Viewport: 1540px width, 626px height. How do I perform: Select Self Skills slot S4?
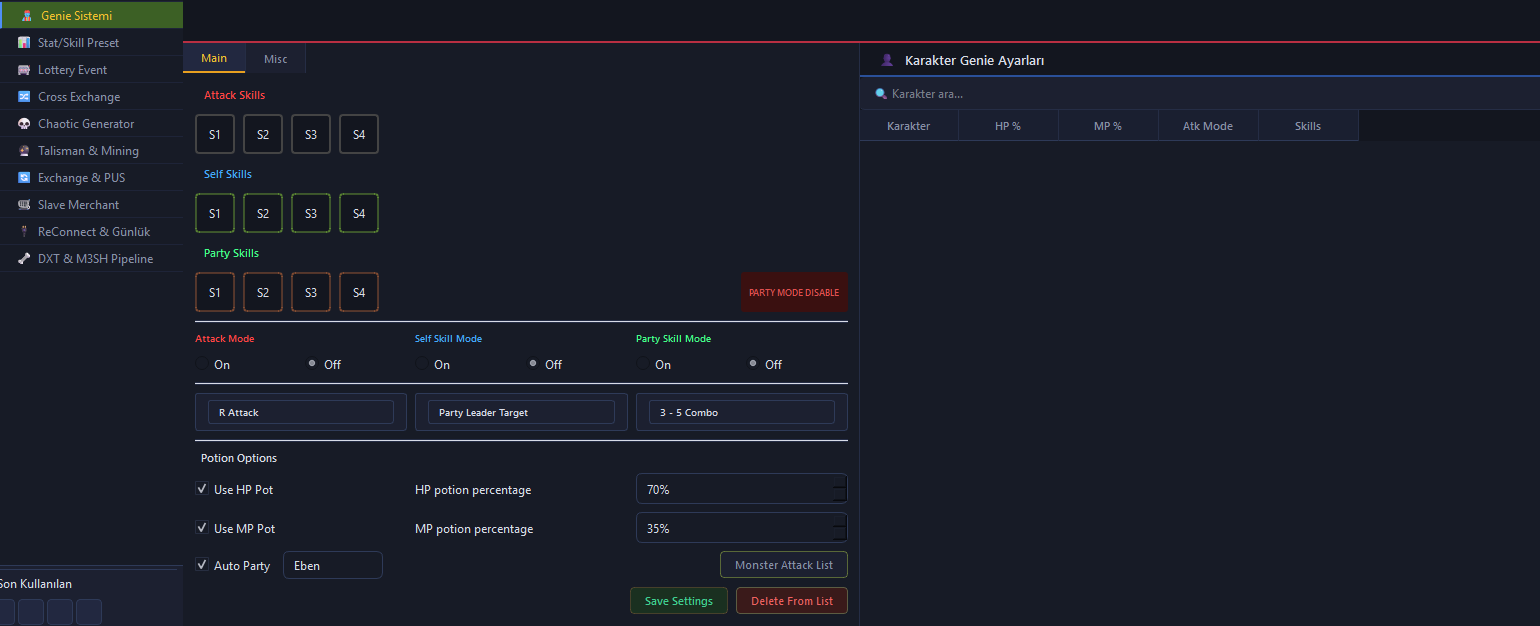[x=359, y=213]
